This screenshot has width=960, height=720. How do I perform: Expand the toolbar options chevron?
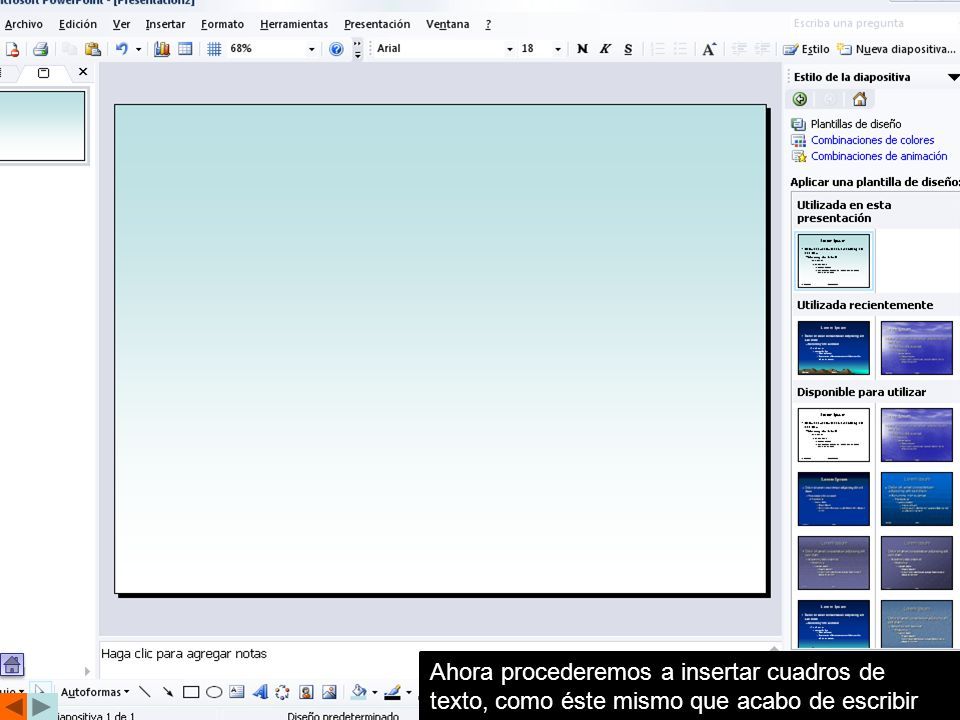[358, 49]
